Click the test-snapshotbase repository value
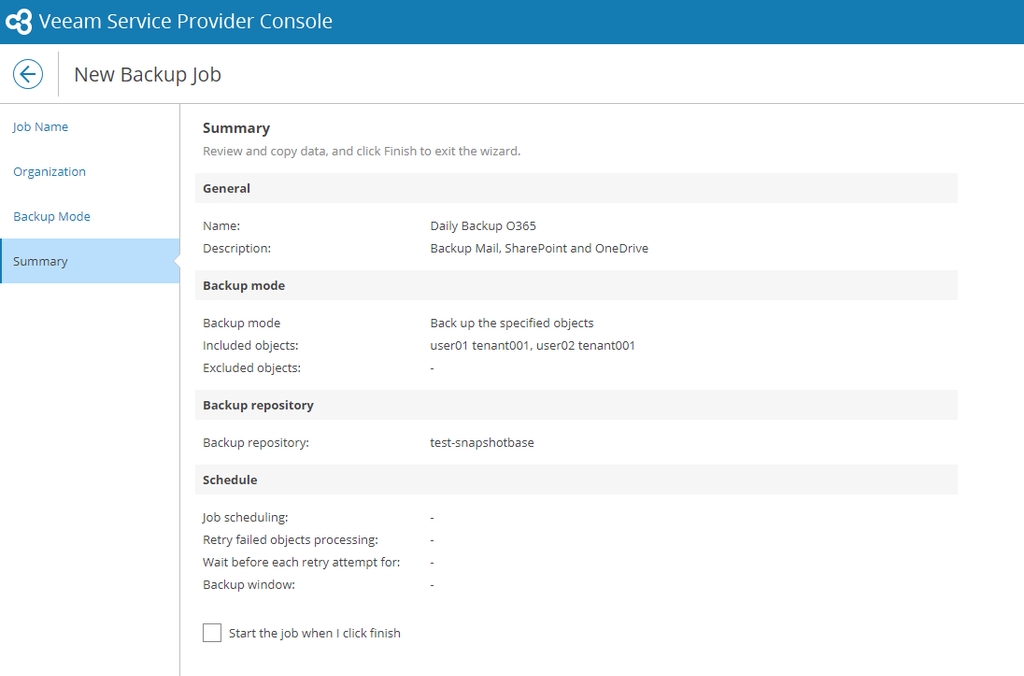This screenshot has width=1024, height=676. (482, 443)
